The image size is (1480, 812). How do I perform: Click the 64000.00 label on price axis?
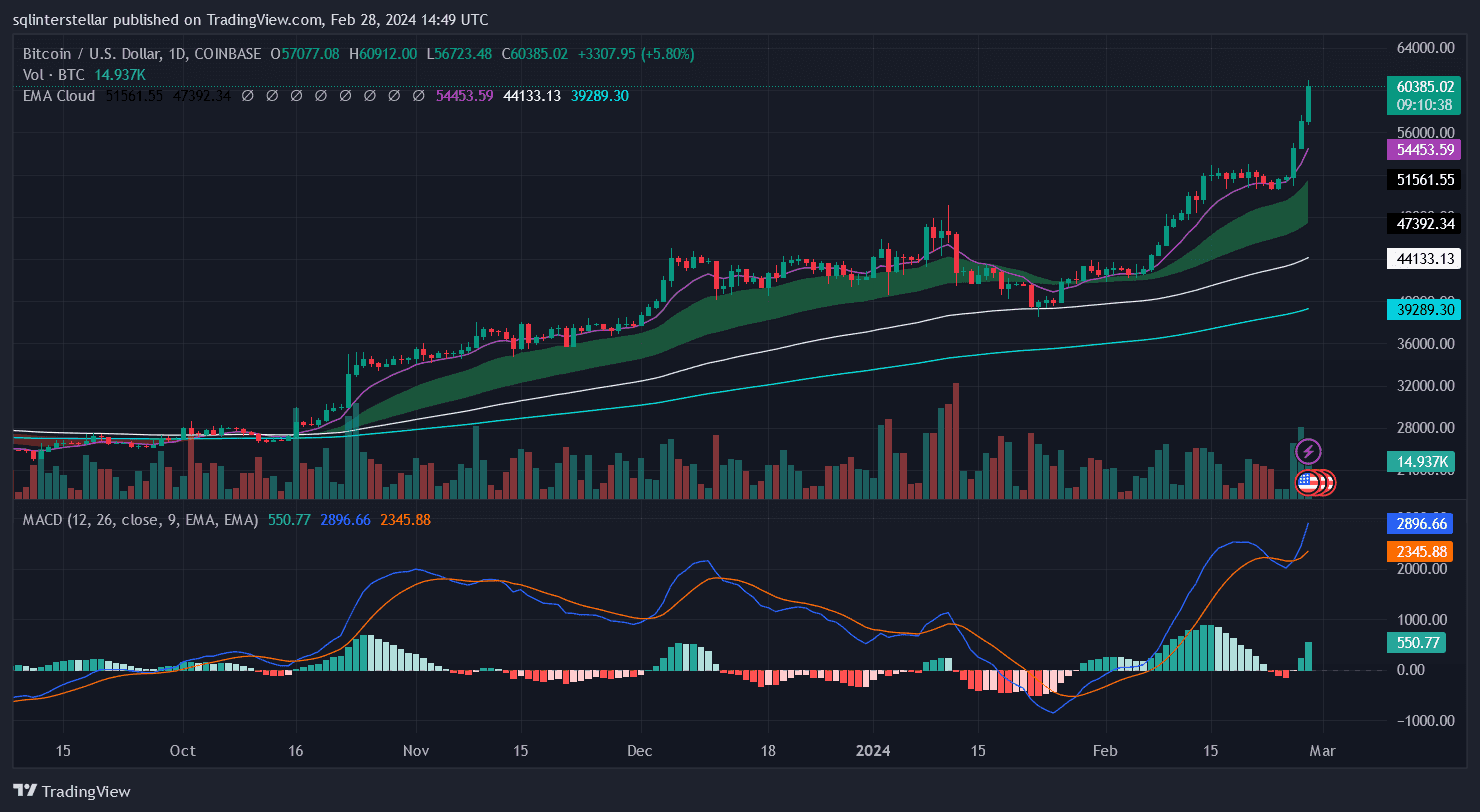(1423, 47)
